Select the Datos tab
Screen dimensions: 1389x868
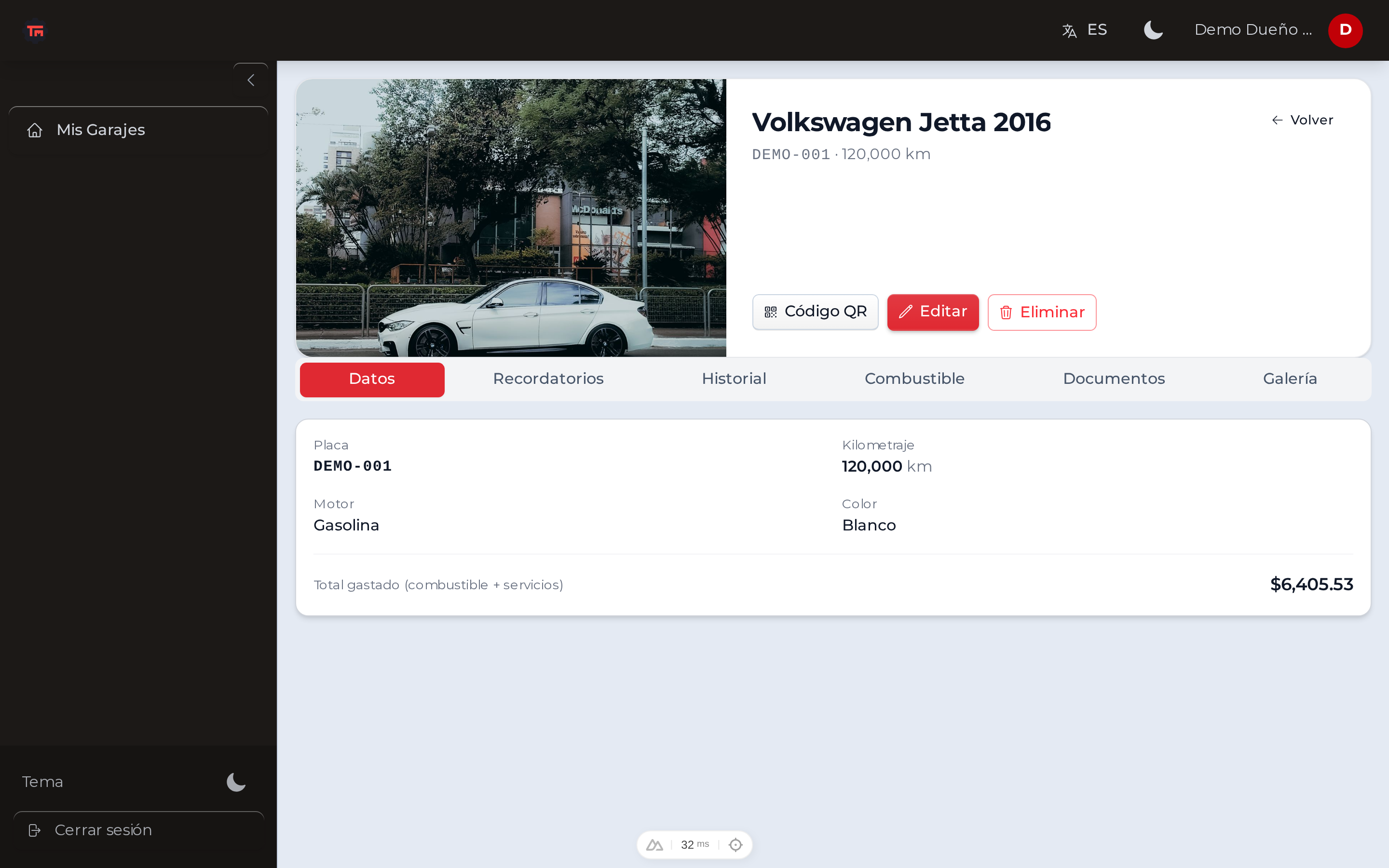point(372,379)
